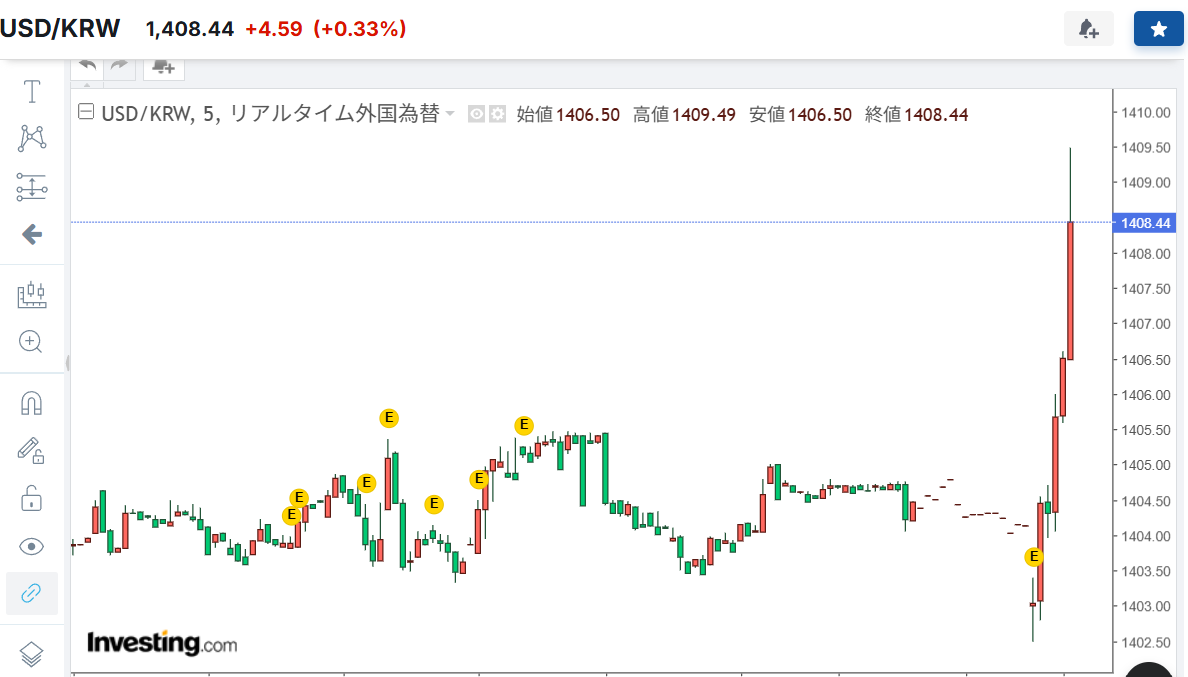This screenshot has width=1188, height=677.
Task: Activate the zoom in tool
Action: coord(32,342)
